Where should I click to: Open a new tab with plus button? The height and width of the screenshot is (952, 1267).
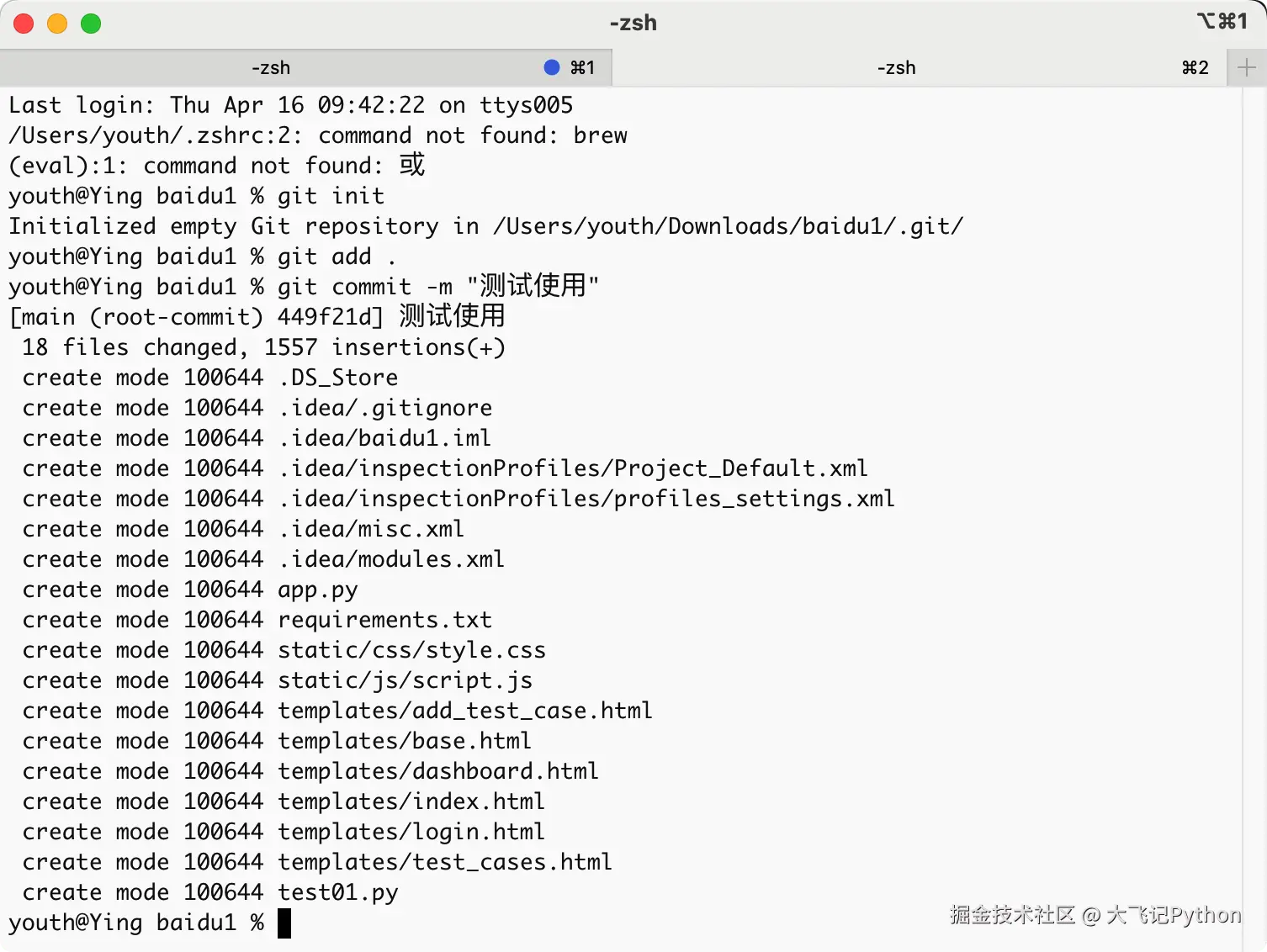pos(1247,67)
